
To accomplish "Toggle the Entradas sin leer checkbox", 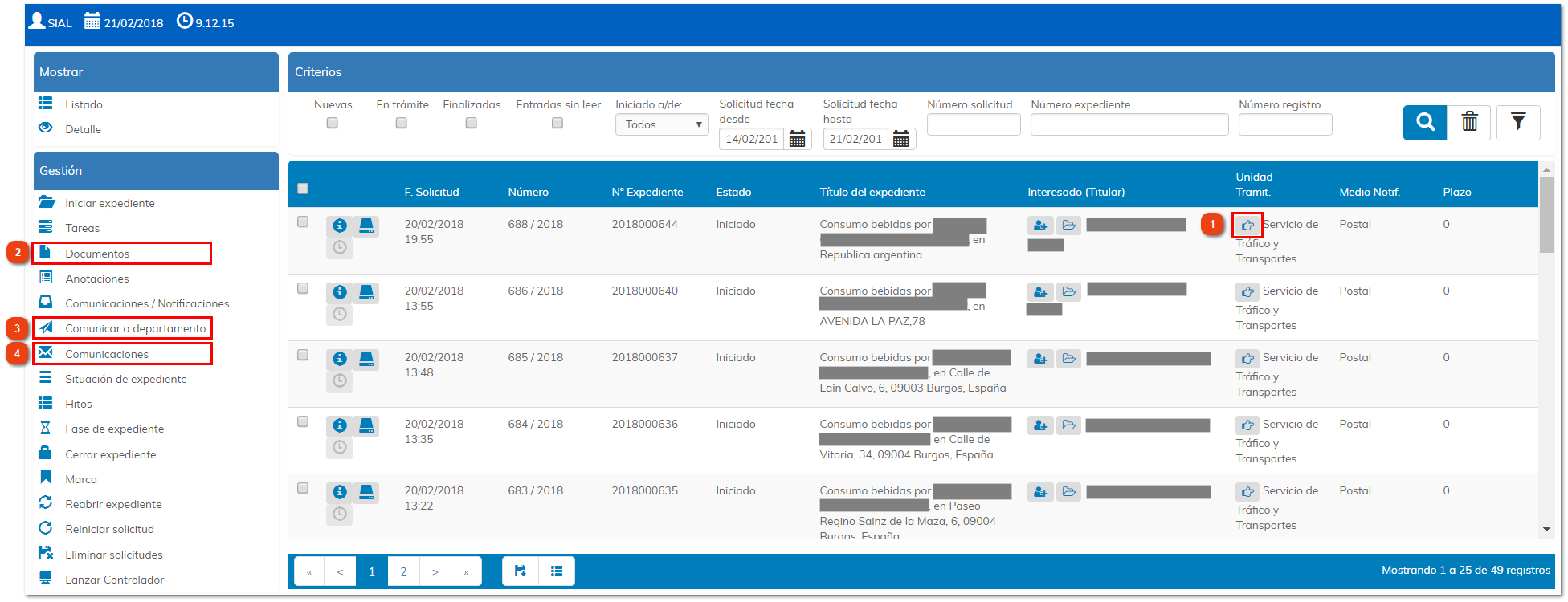I will click(557, 123).
